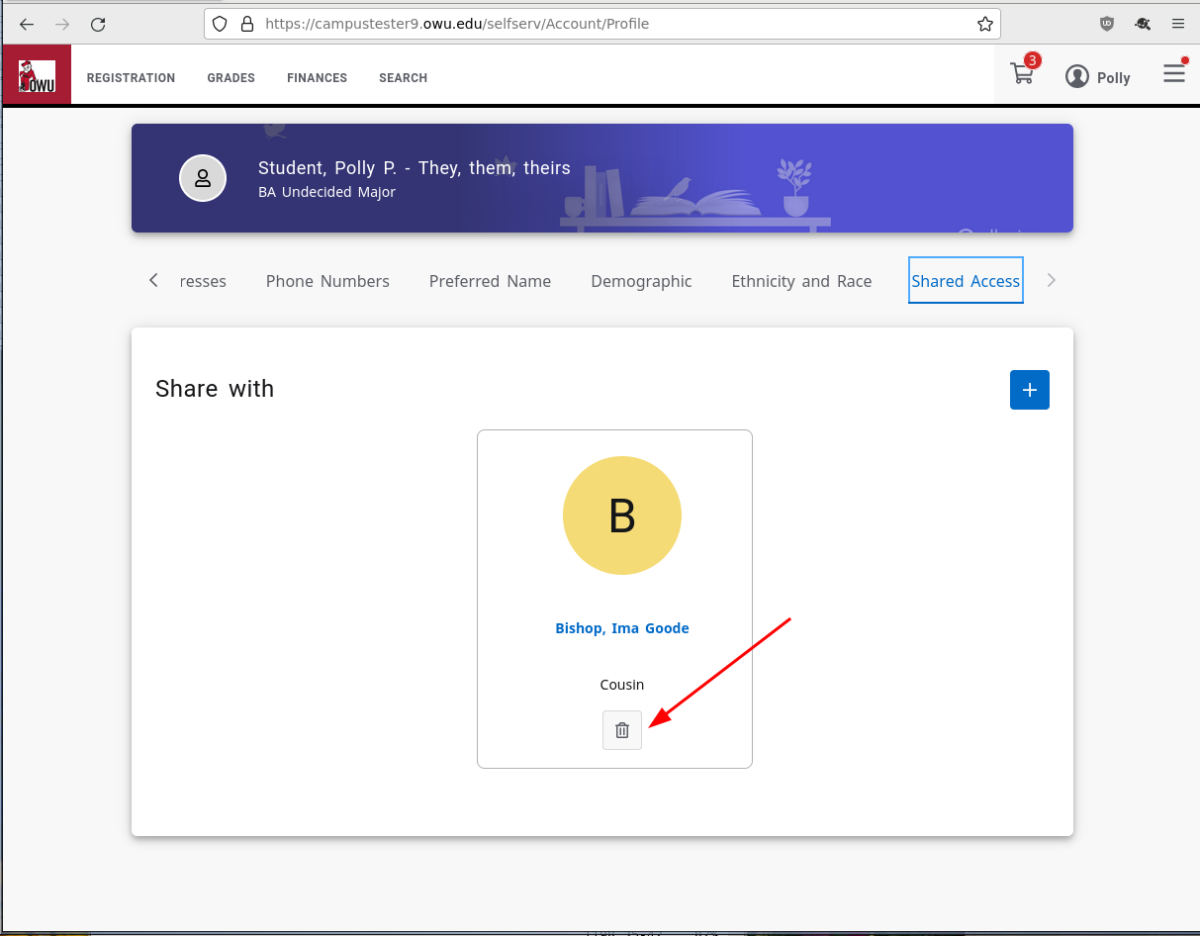Screen dimensions: 1200x936
Task: Open the Firefox hamburger menu
Action: [x=1178, y=24]
